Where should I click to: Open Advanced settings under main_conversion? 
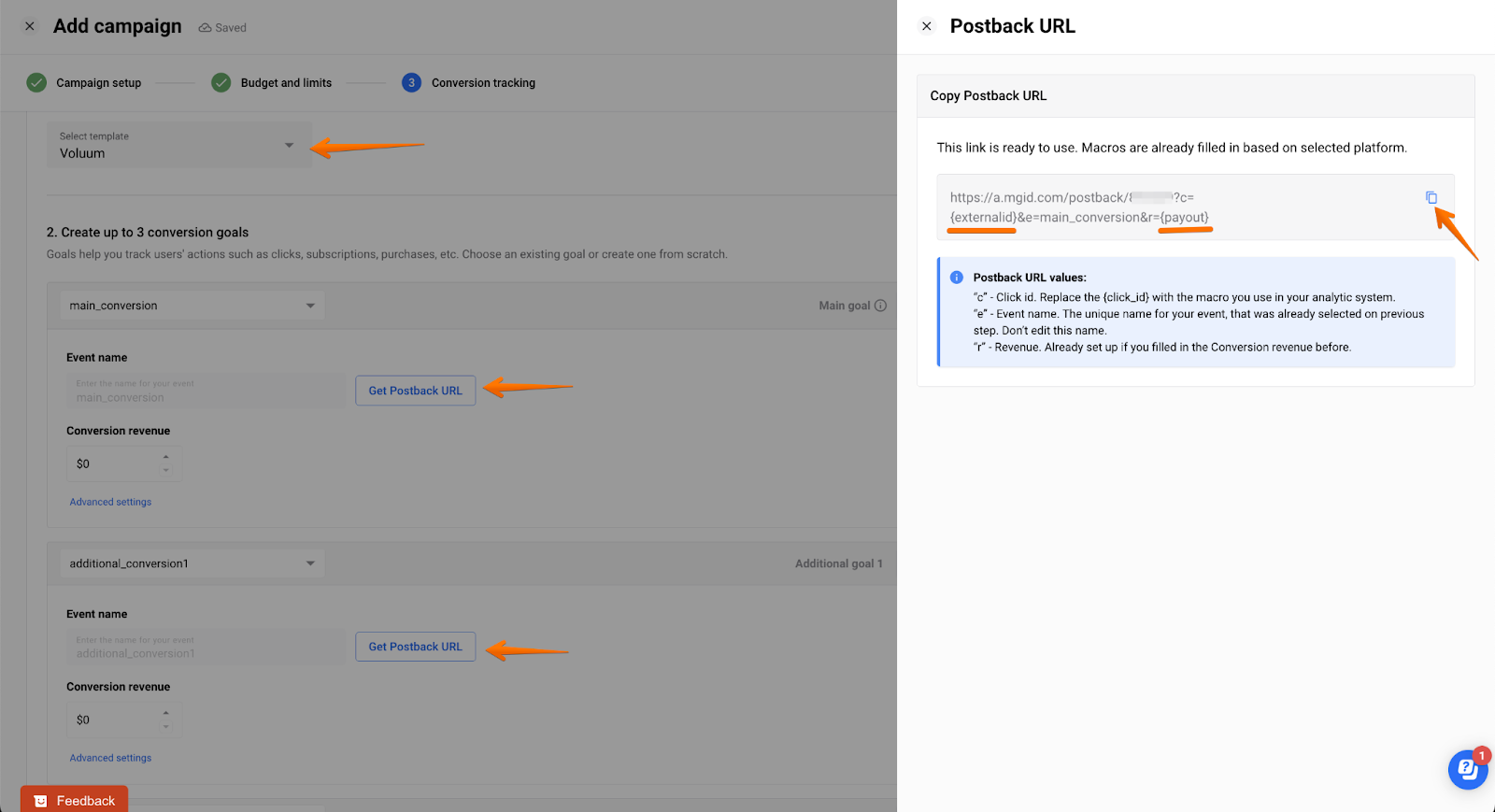pyautogui.click(x=110, y=502)
